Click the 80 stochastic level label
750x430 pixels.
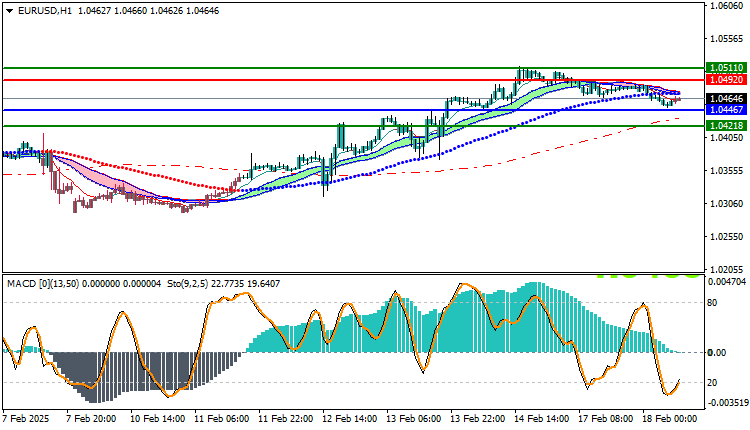pyautogui.click(x=712, y=303)
